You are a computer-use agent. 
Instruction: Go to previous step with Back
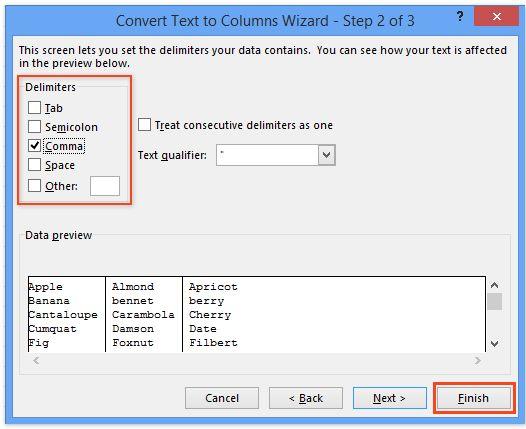[306, 398]
